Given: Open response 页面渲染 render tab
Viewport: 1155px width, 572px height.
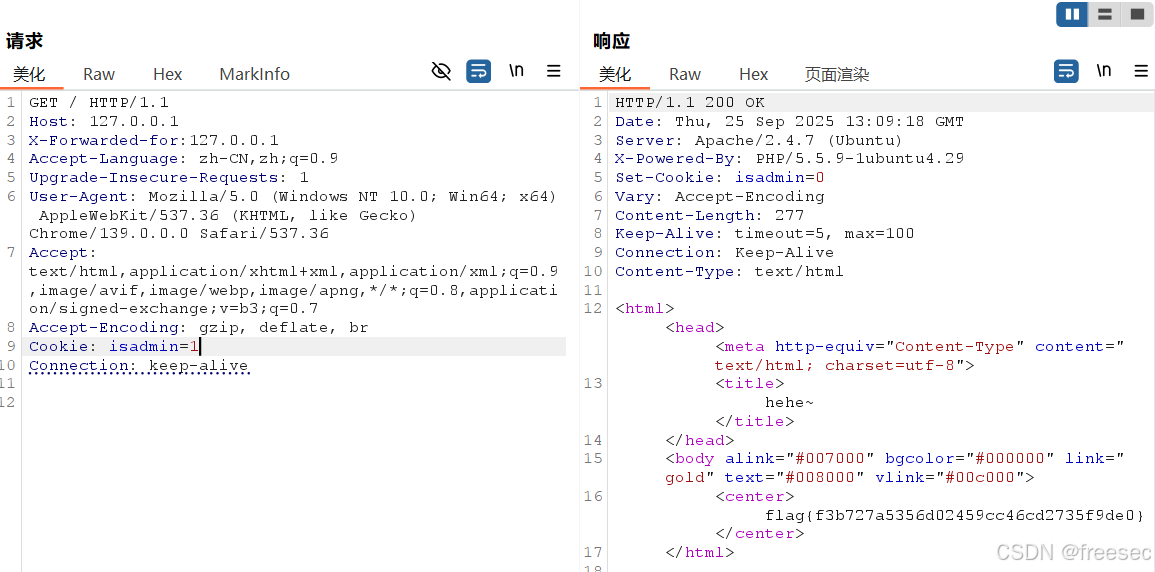Looking at the screenshot, I should [837, 74].
